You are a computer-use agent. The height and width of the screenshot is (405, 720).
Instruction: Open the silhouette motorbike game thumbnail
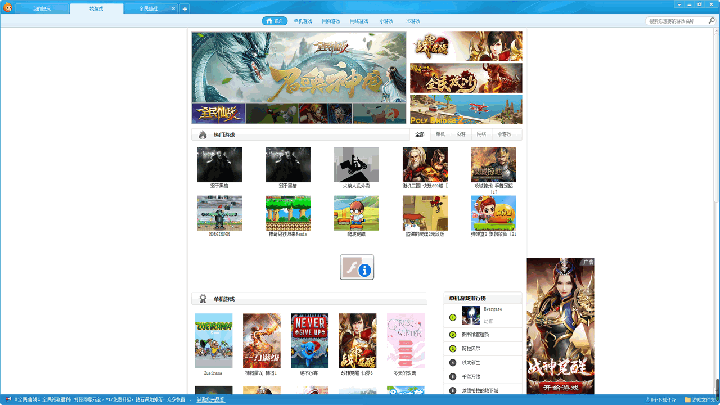click(x=356, y=164)
